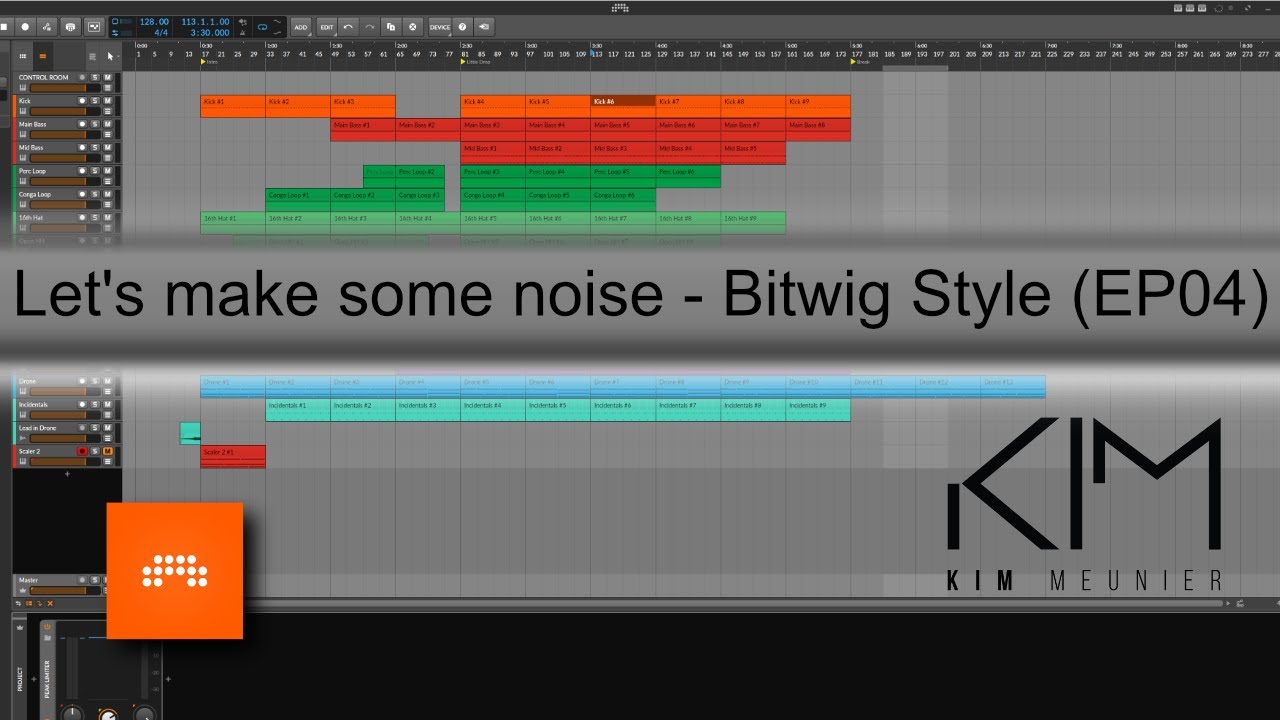Open the Help question-mark icon
Image resolution: width=1280 pixels, height=720 pixels.
click(x=462, y=27)
